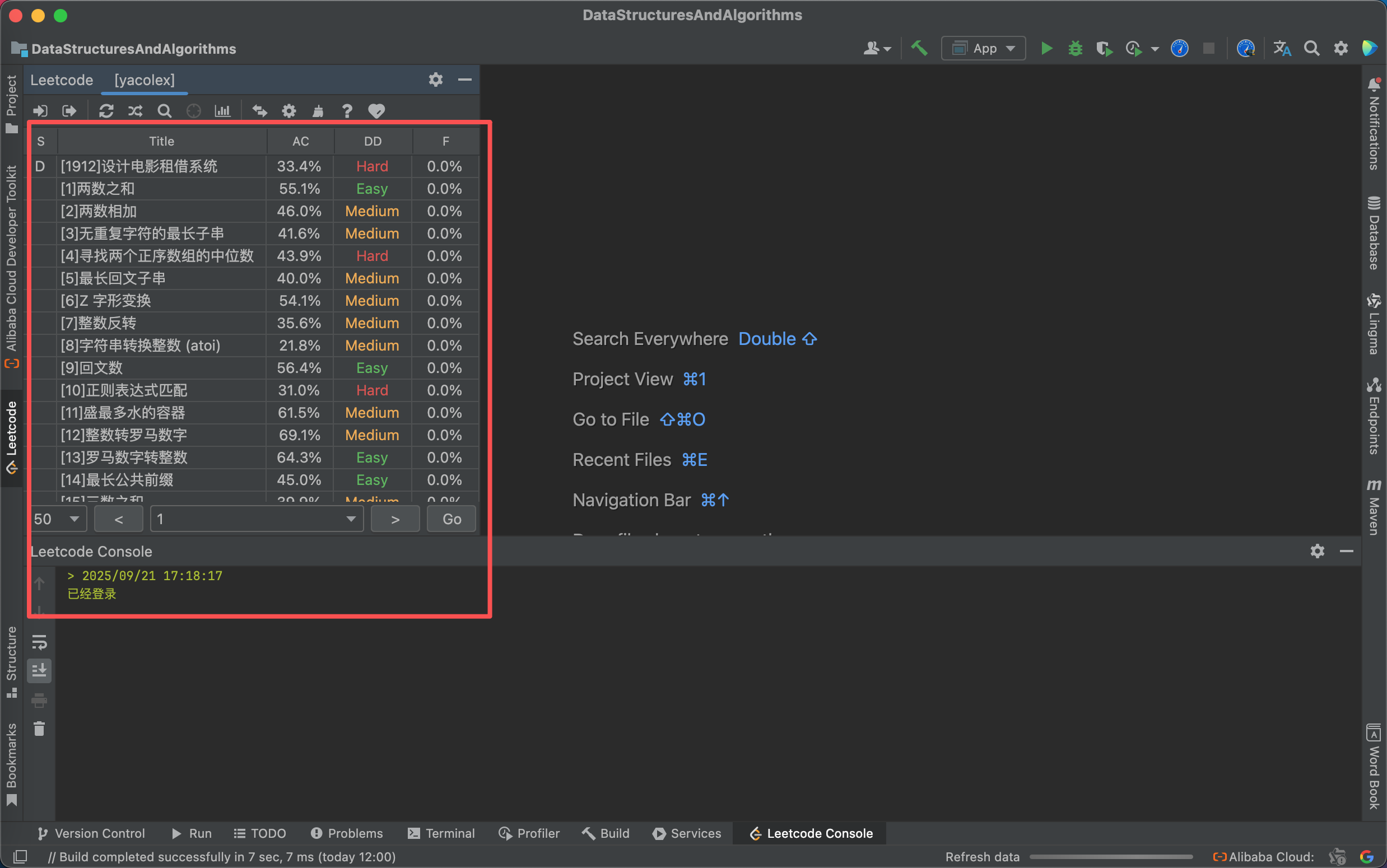The width and height of the screenshot is (1387, 868).
Task: Build project with hammer icon
Action: coord(920,48)
